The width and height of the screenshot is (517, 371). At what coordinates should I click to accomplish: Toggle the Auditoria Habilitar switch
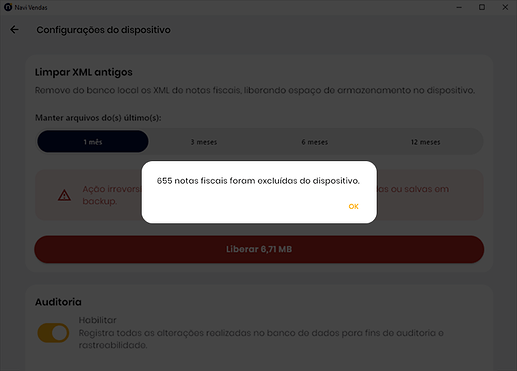[53, 333]
